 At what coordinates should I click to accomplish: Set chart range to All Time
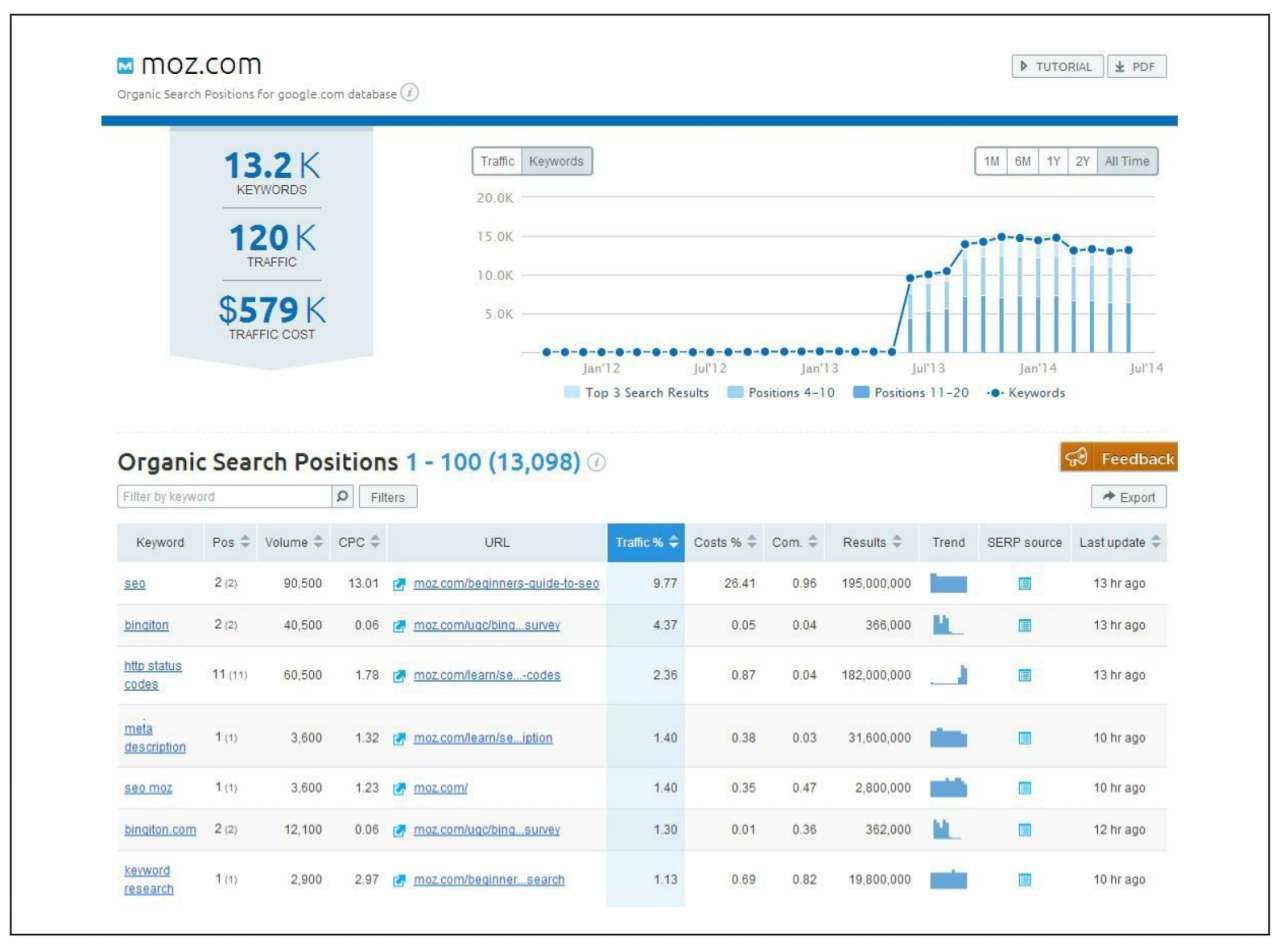pos(1127,161)
